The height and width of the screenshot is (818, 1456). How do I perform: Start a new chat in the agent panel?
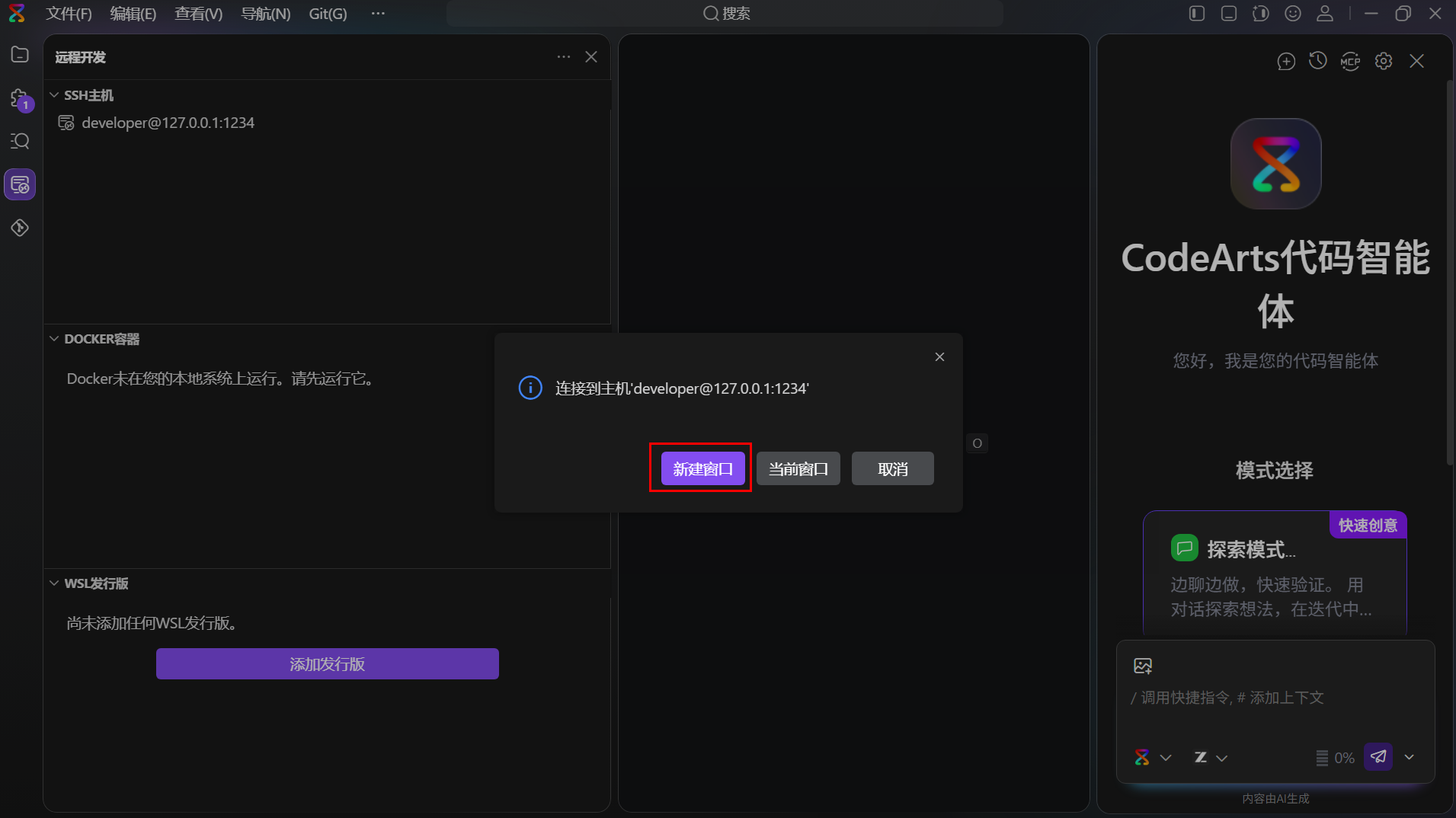tap(1286, 61)
